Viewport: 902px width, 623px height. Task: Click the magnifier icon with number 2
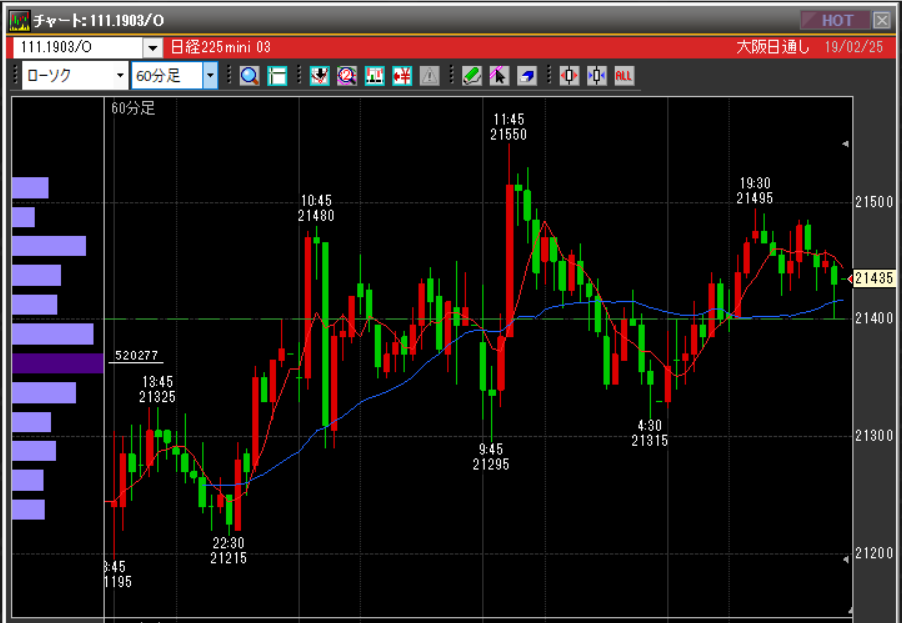tap(346, 75)
